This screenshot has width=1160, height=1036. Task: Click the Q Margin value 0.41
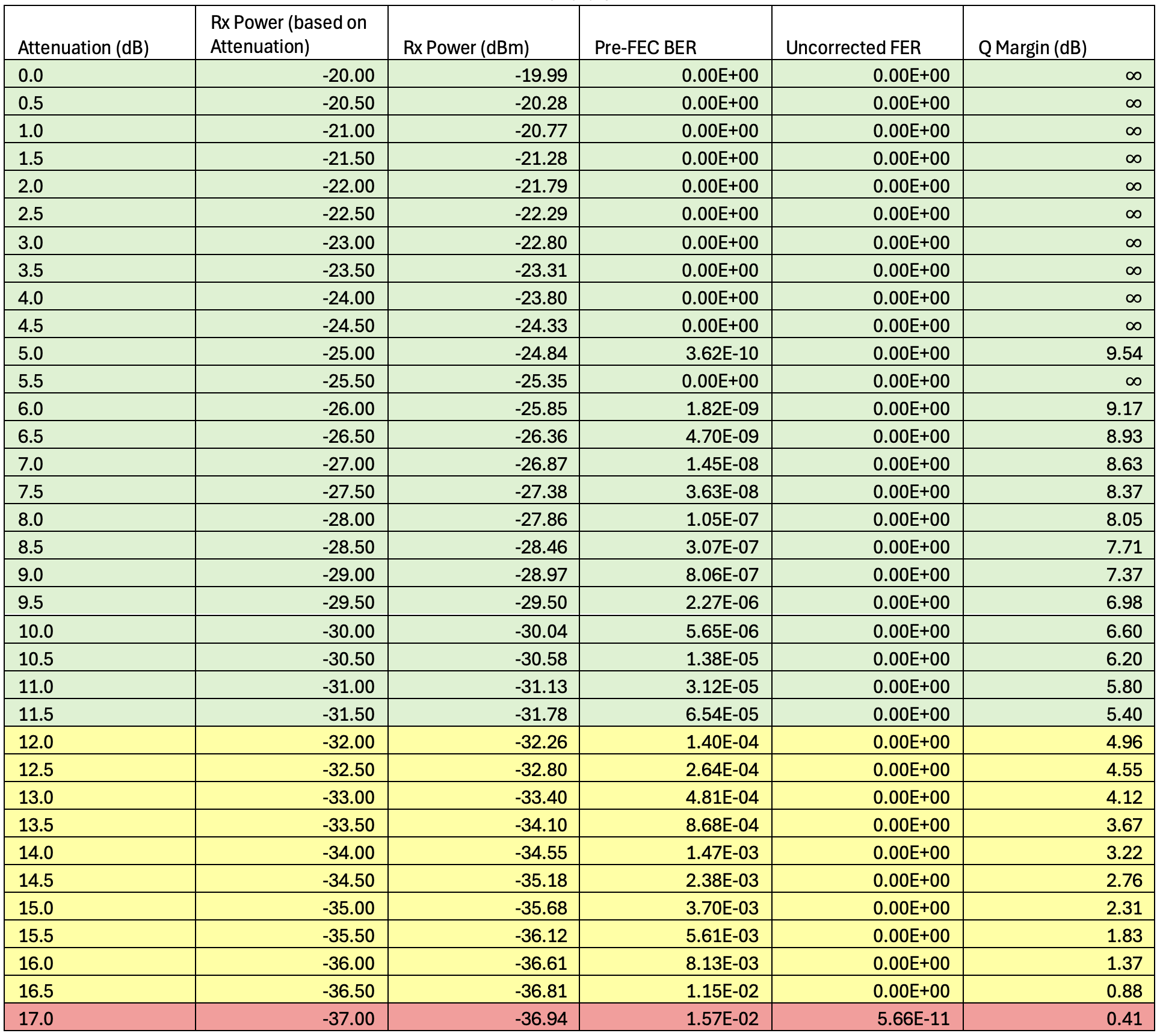1059,1017
